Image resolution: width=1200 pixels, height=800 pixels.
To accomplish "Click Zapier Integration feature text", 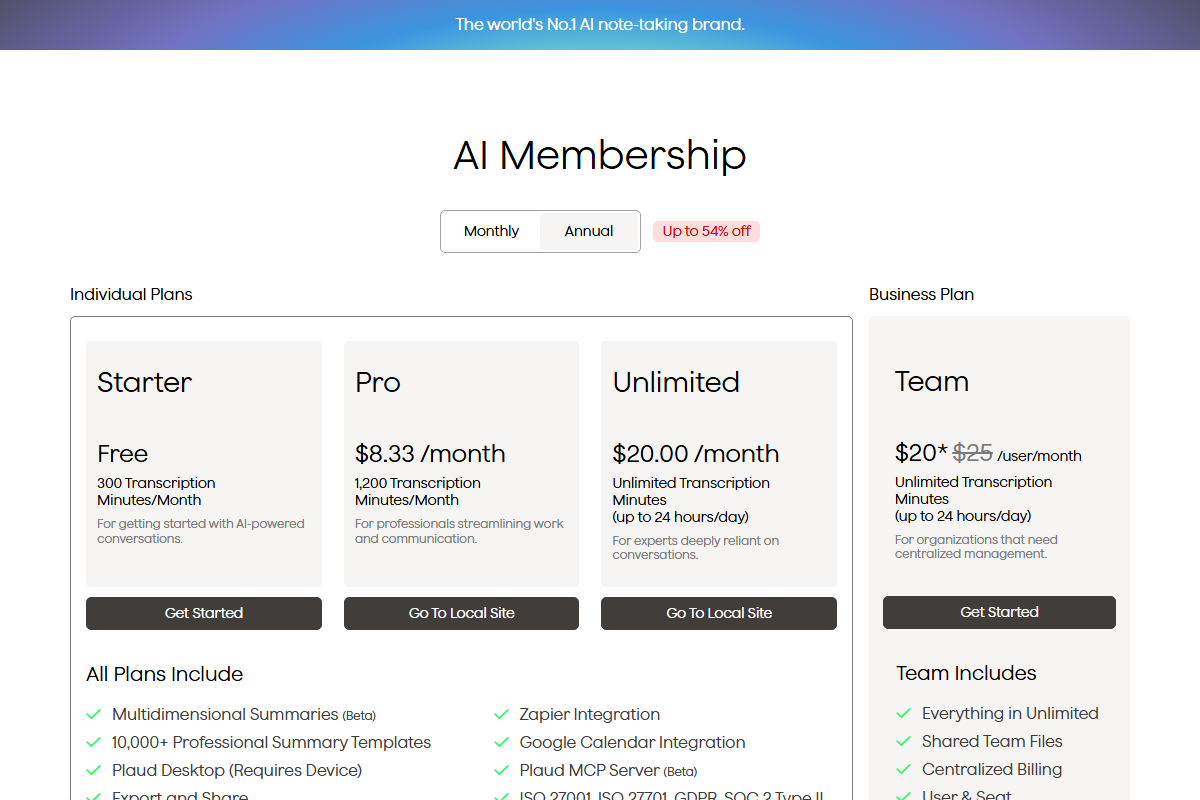I will pyautogui.click(x=590, y=714).
